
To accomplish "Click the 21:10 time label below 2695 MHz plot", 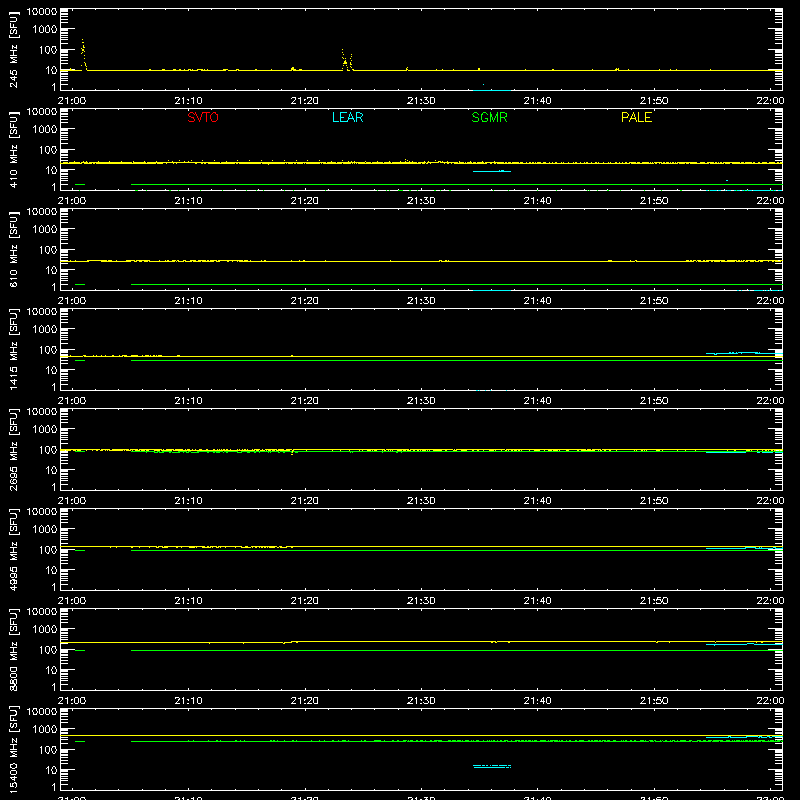I will 188,501.
